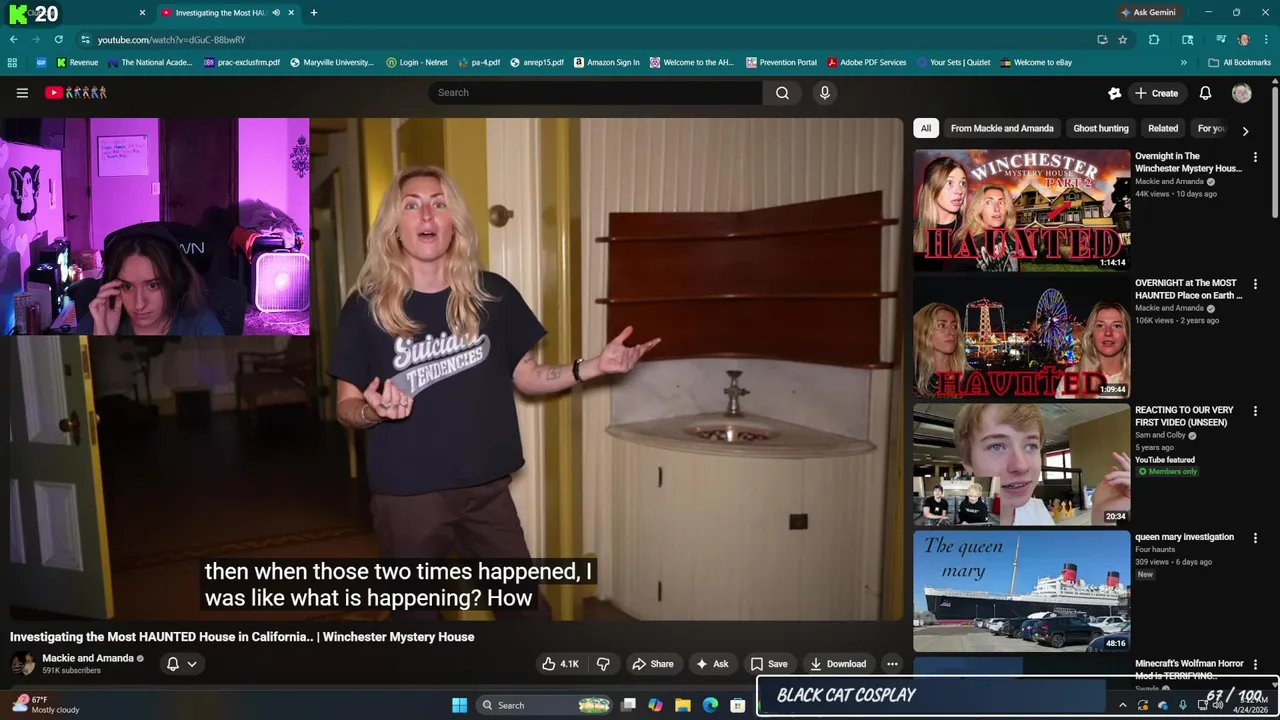Search with your voice microphone icon
The width and height of the screenshot is (1280, 720).
(824, 93)
